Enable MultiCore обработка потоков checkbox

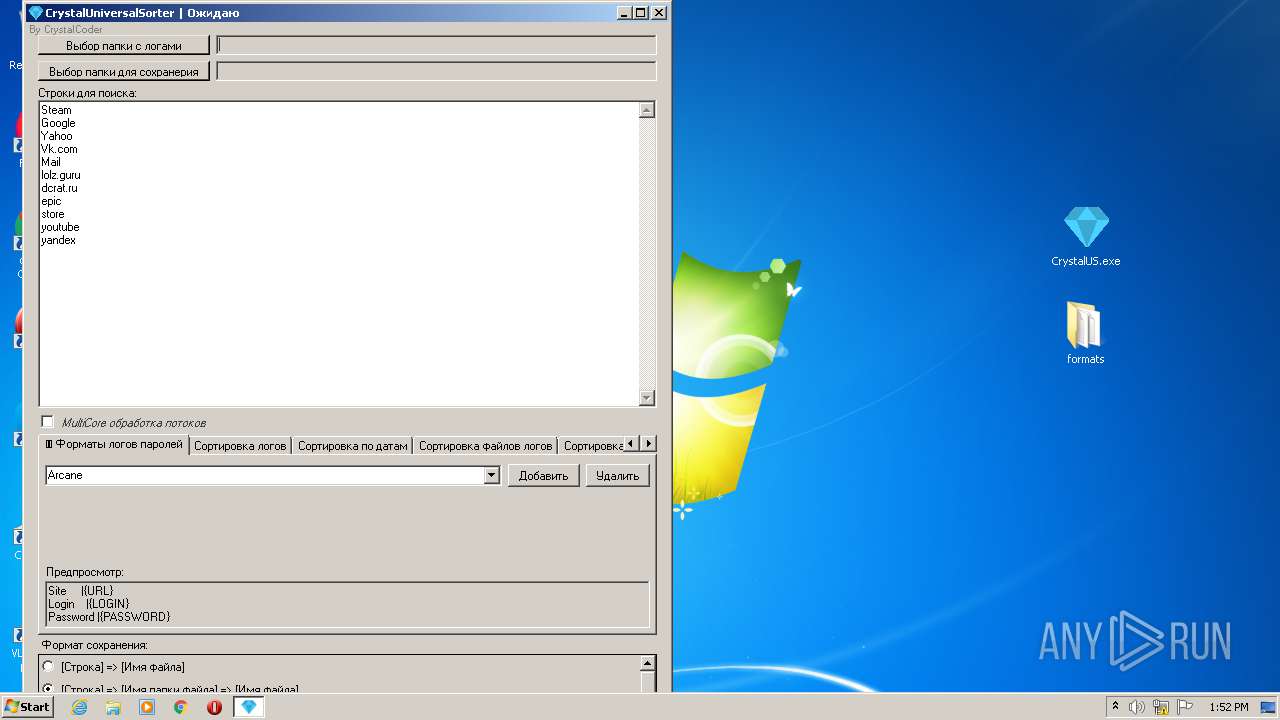tap(47, 422)
